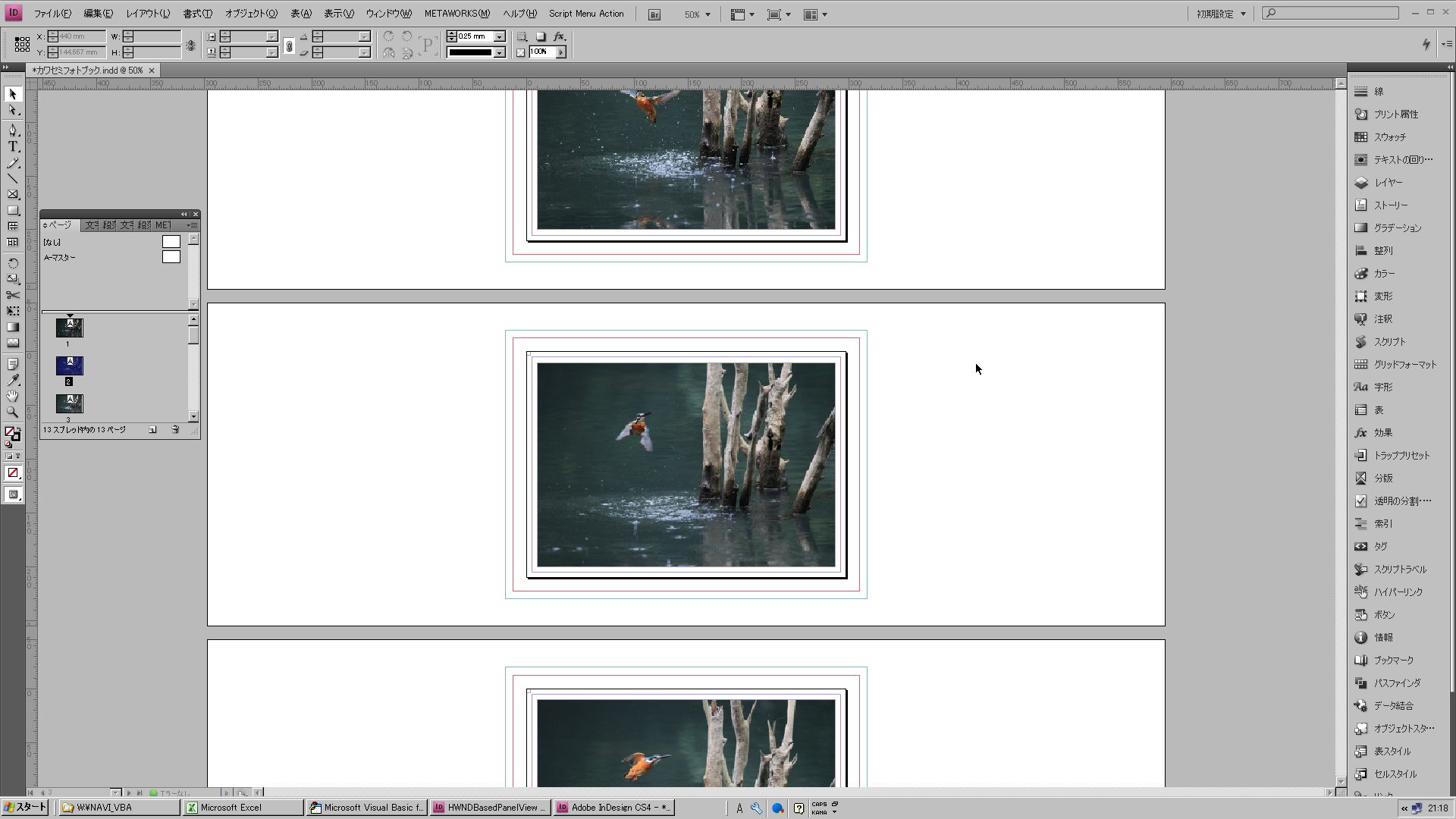1456x819 pixels.
Task: Click the reference point locator grid
Action: pos(22,44)
